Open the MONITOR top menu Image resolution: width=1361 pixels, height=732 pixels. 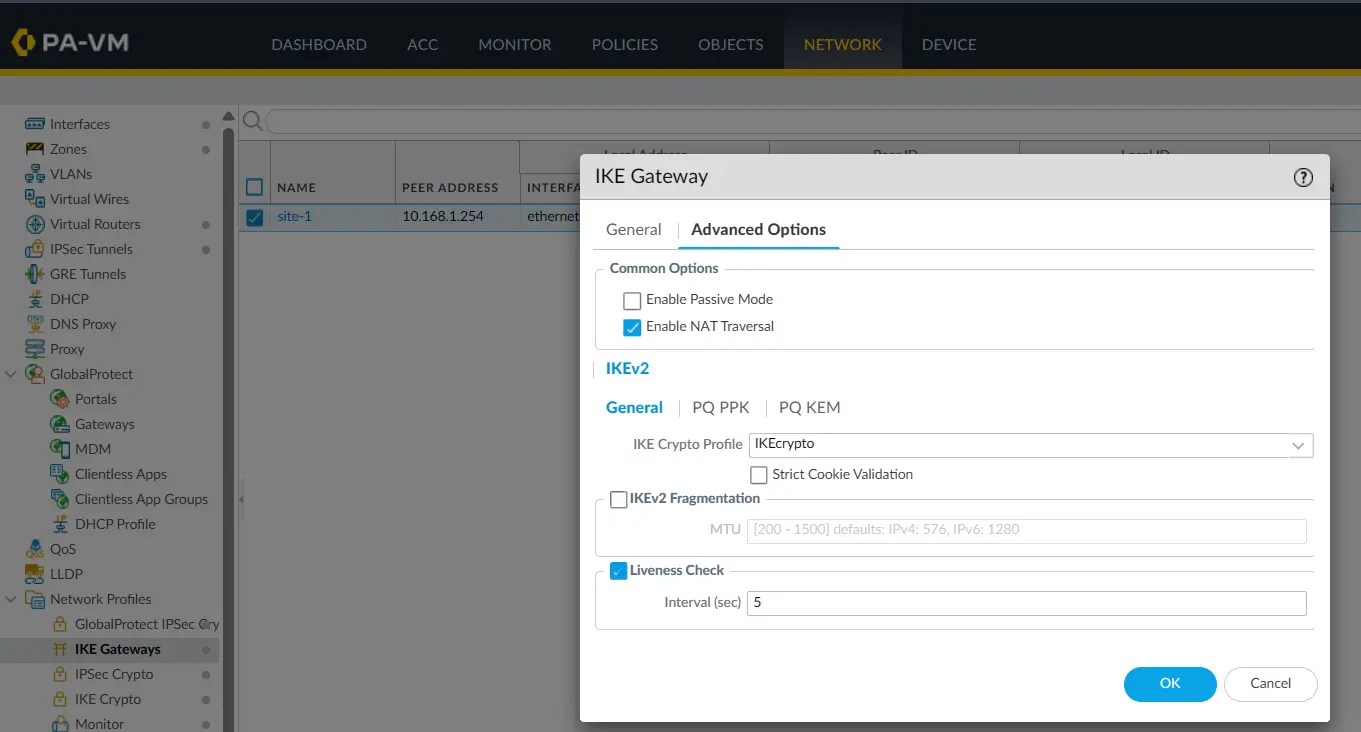click(x=515, y=44)
